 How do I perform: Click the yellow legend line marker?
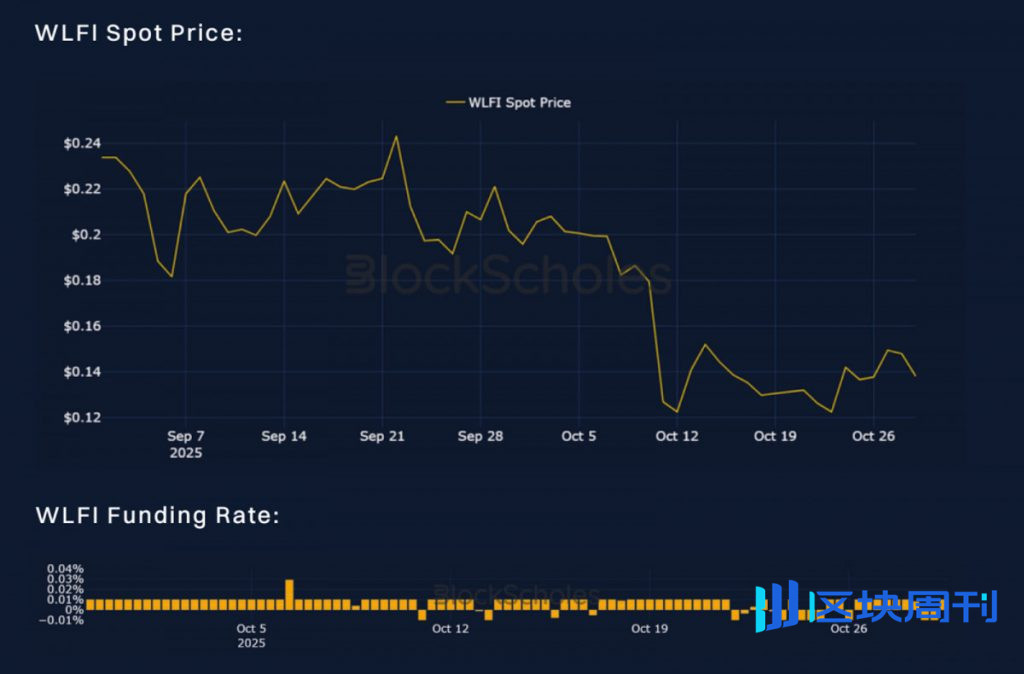453,102
